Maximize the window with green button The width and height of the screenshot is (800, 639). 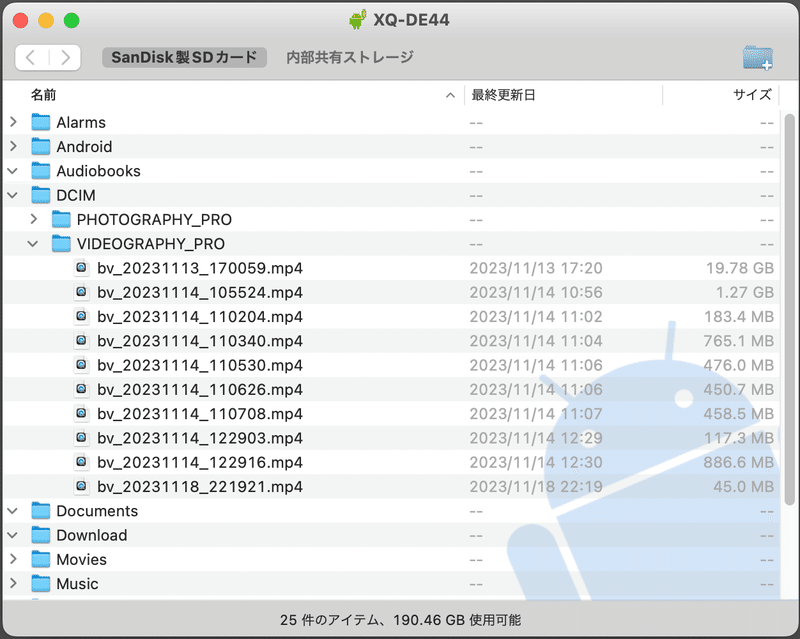[x=71, y=20]
